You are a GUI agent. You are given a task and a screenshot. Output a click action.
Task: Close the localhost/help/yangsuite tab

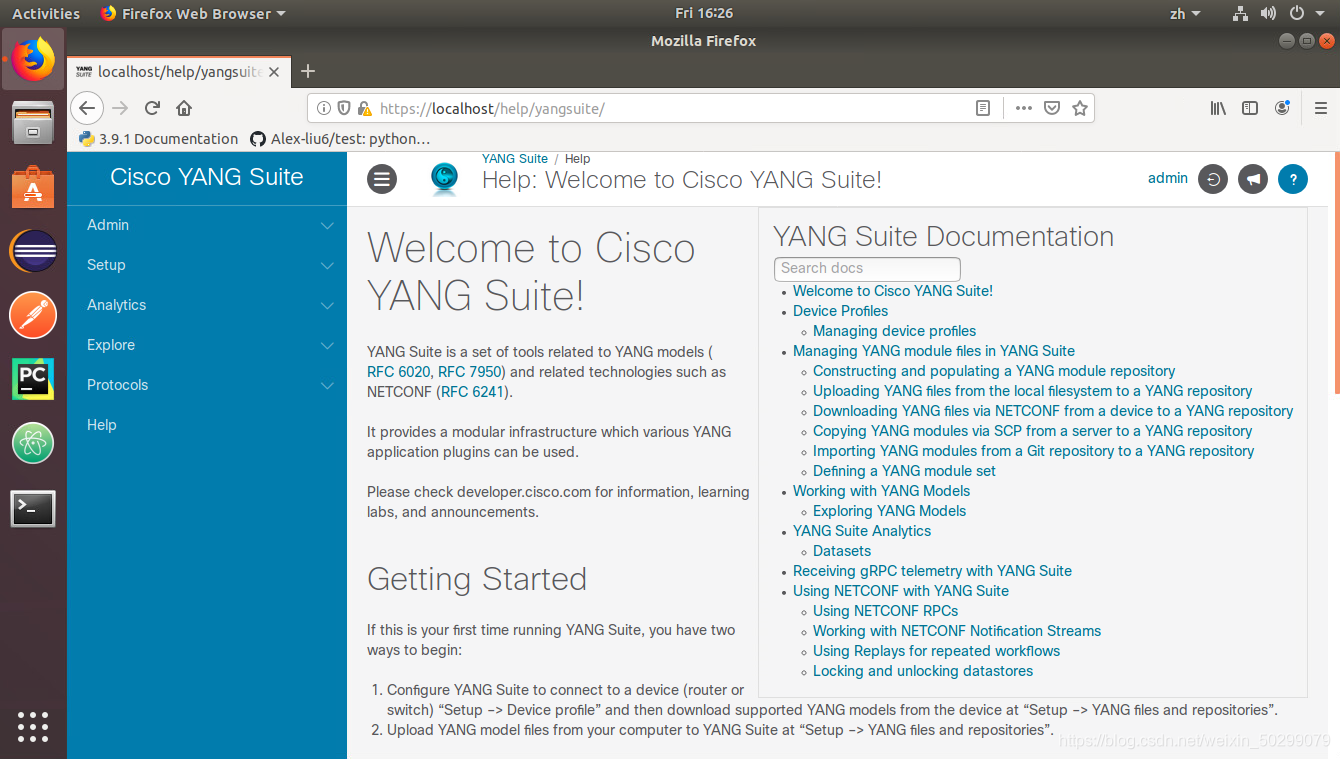click(x=276, y=72)
